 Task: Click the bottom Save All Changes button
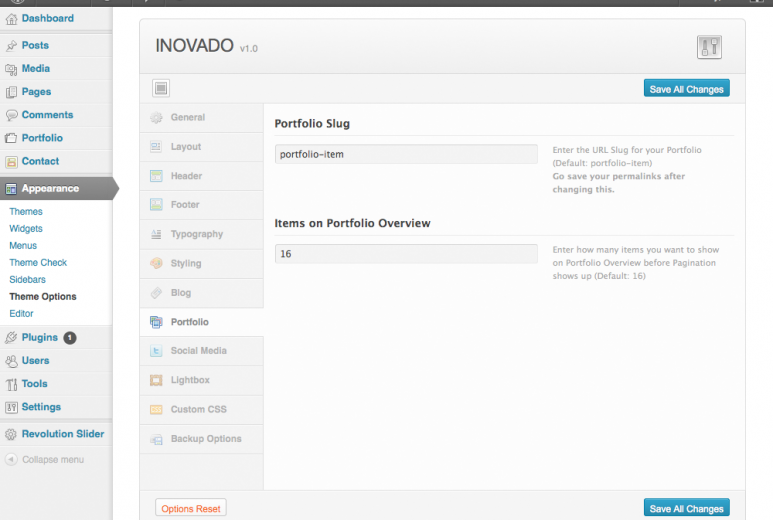(686, 508)
